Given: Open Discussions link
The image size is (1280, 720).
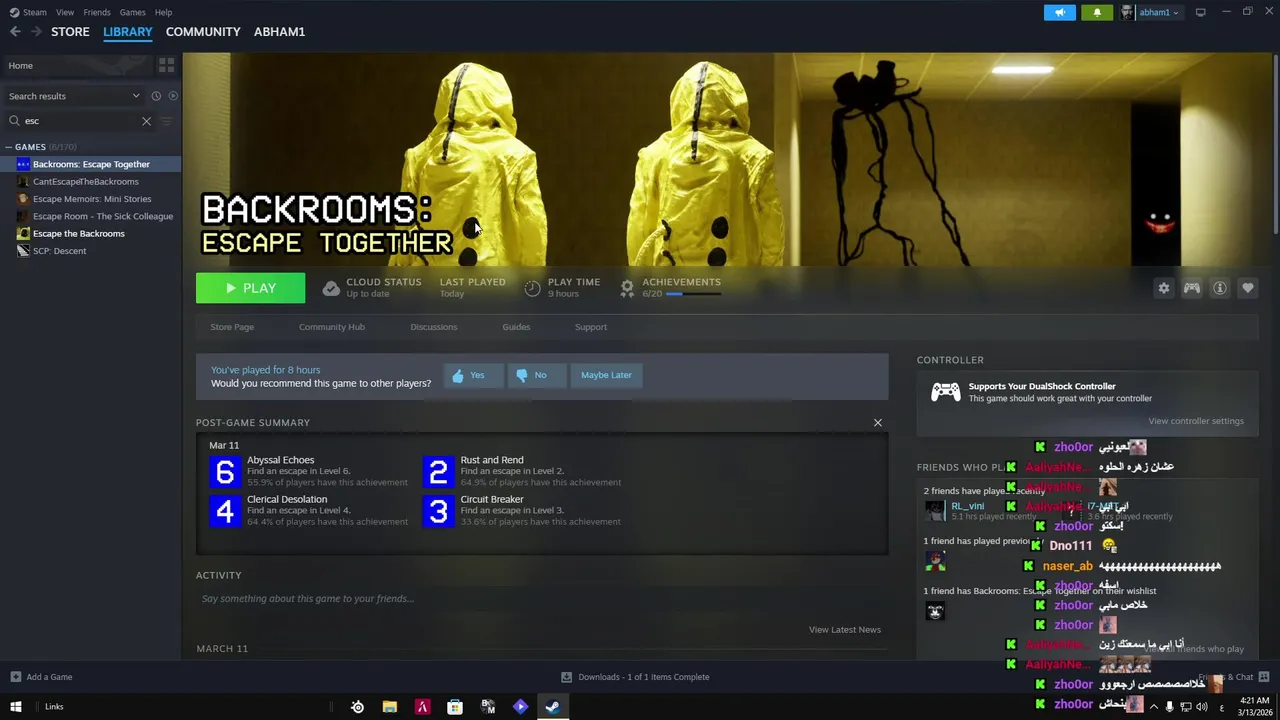Looking at the screenshot, I should pyautogui.click(x=434, y=327).
